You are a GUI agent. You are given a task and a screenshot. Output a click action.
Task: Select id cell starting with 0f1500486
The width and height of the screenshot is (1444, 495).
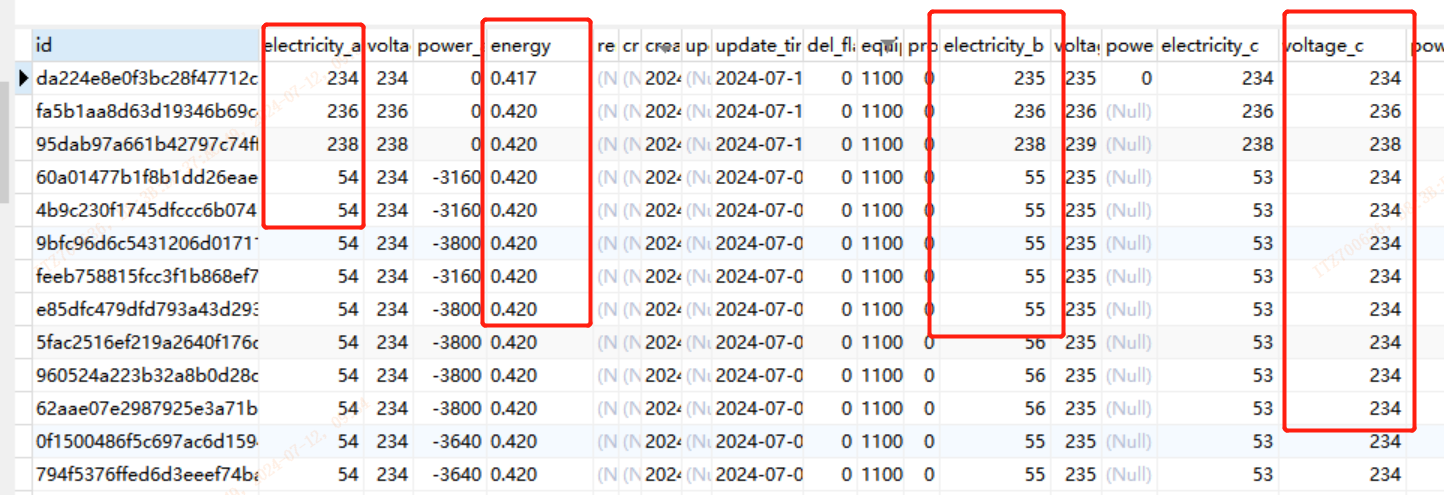146,441
